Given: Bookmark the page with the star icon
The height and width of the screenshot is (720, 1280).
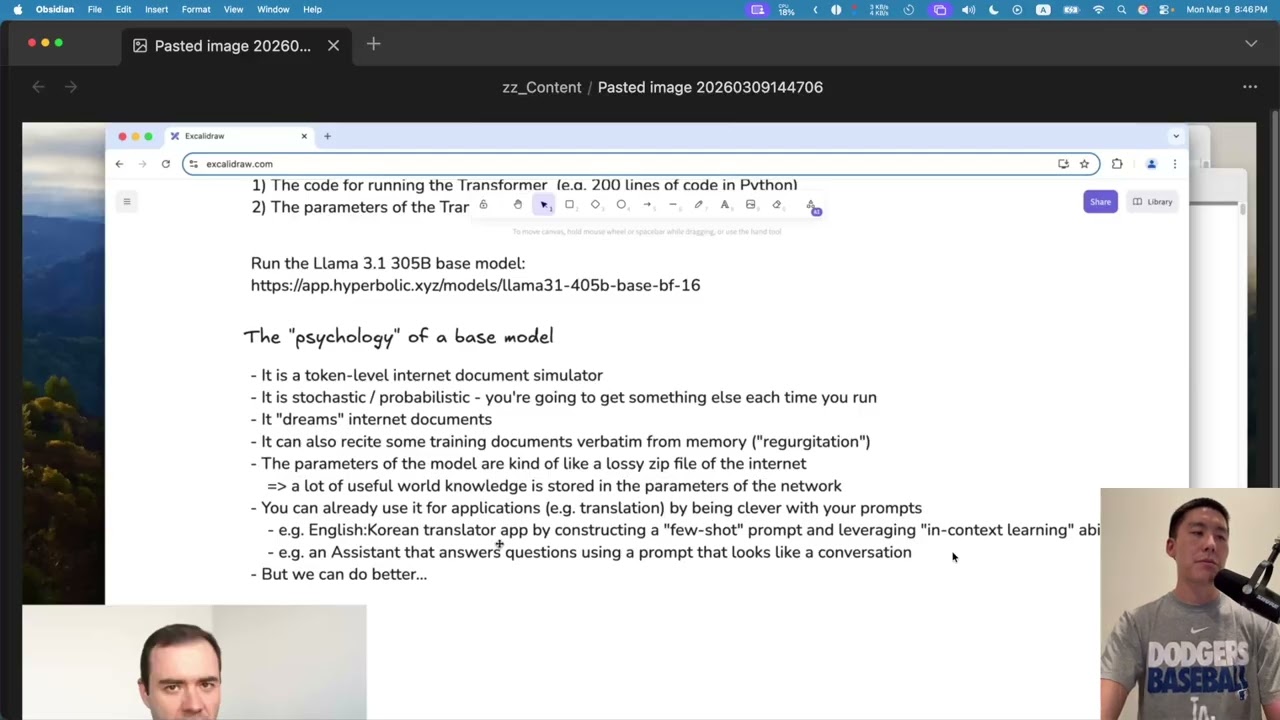Looking at the screenshot, I should click(x=1084, y=164).
